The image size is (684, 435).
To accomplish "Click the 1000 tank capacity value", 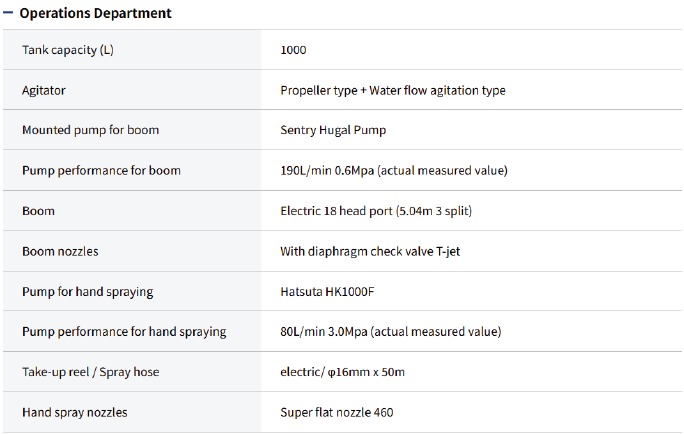I will click(295, 50).
